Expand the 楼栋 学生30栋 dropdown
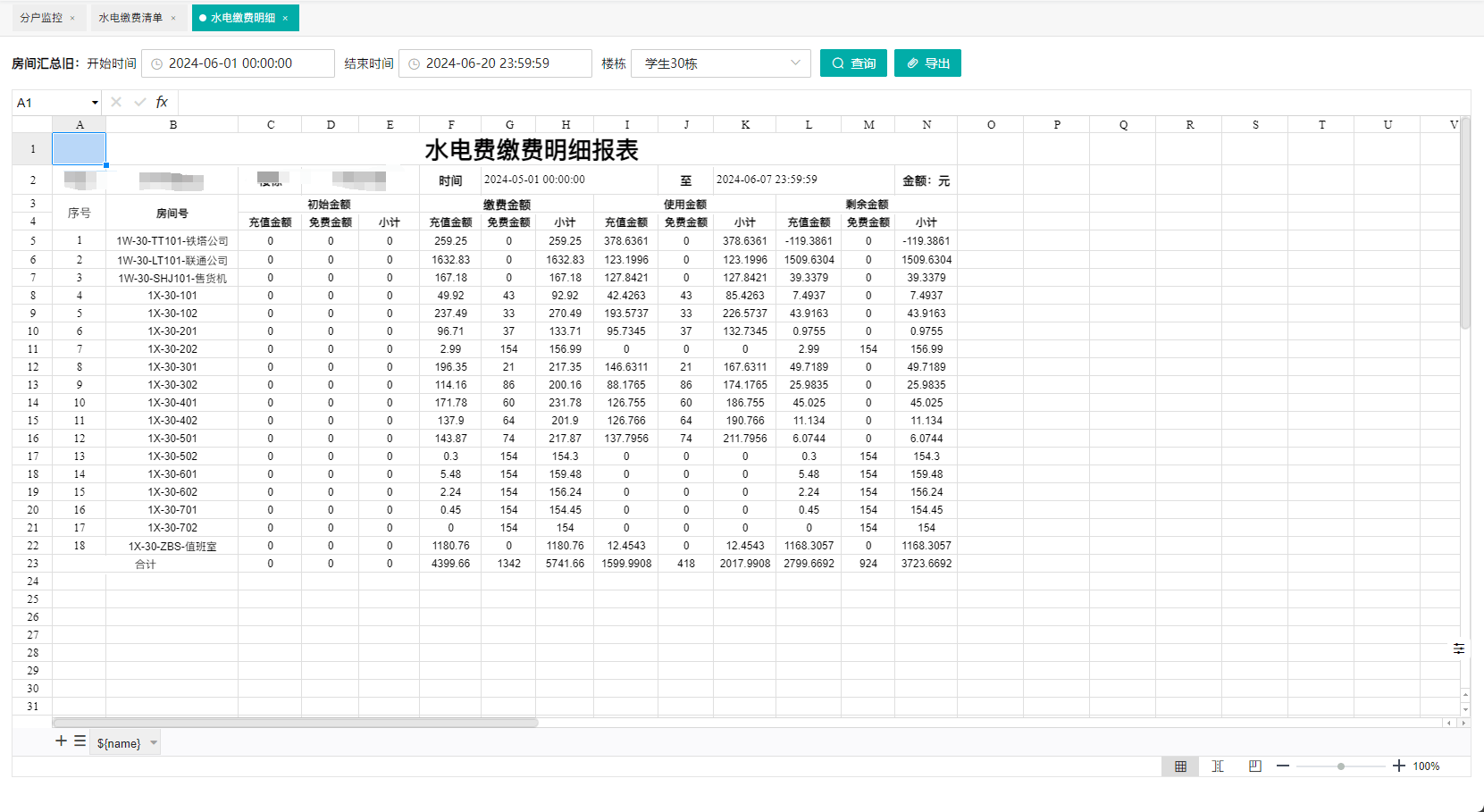 (x=721, y=63)
